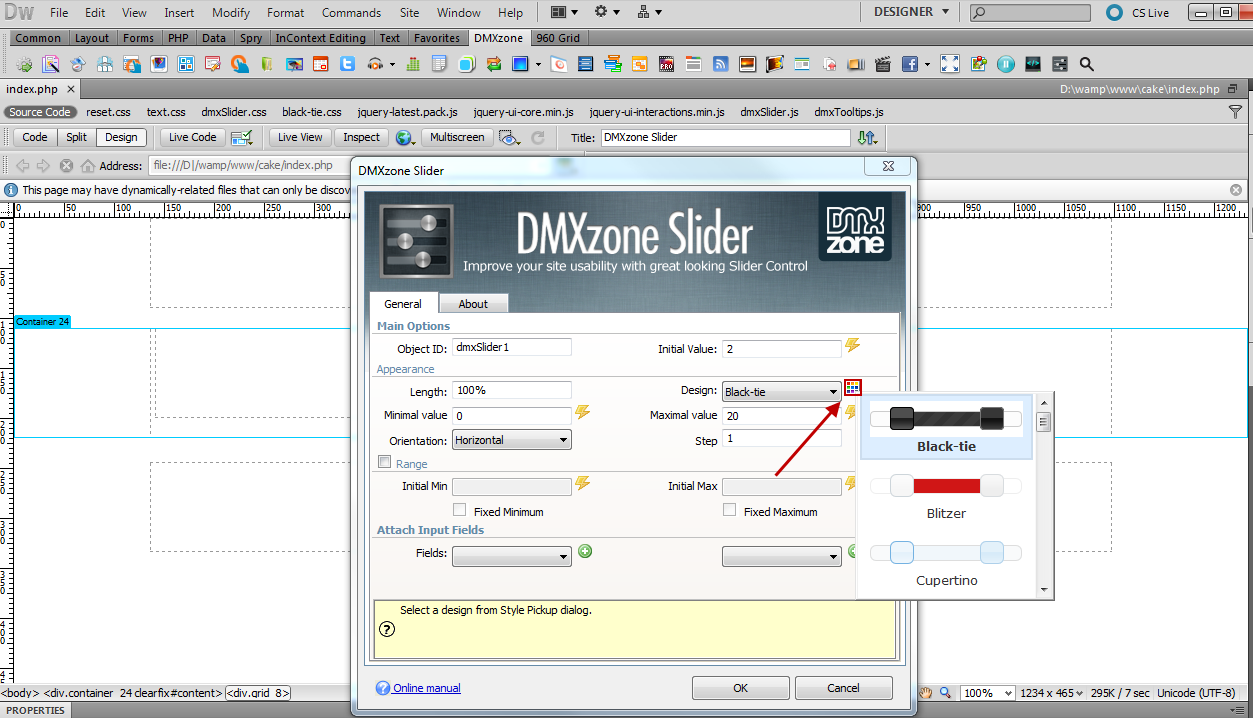Click the Facebook icon in the DMXzone toolbar
Screen dimensions: 1253x718
coord(910,64)
